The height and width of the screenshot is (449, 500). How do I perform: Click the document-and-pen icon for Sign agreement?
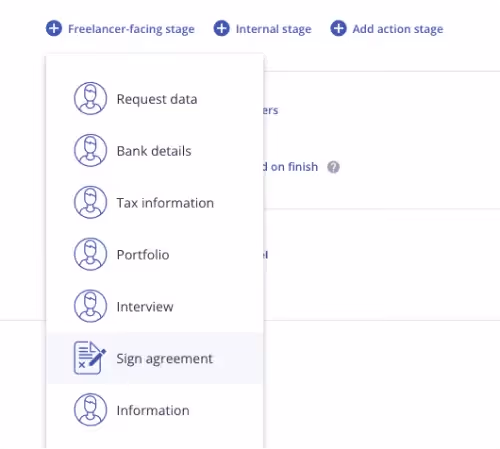click(90, 358)
